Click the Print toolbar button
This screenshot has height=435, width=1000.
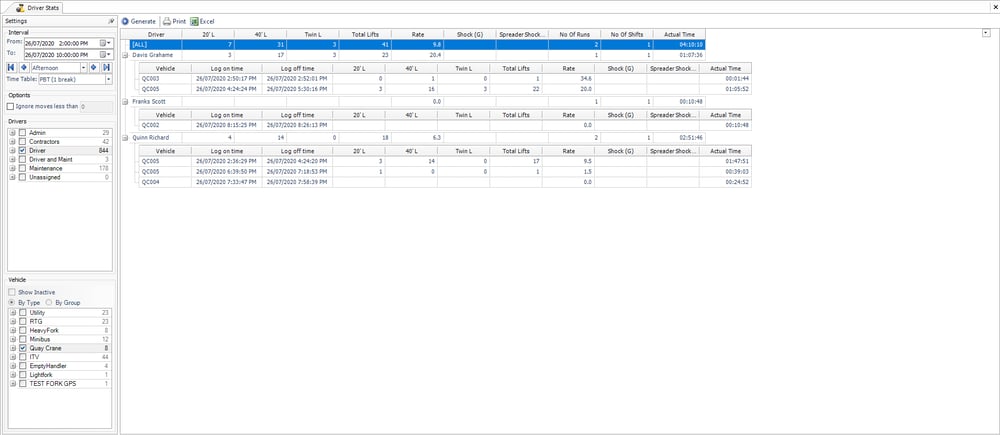point(175,21)
